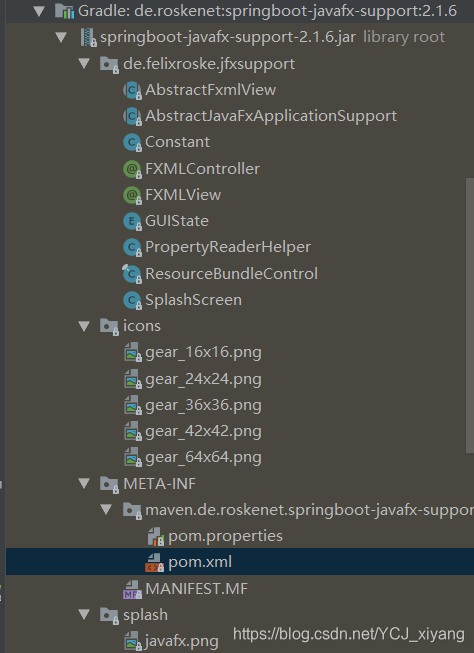Click the ResourceBundleControl class icon
Screen dimensions: 474x653
[132, 274]
